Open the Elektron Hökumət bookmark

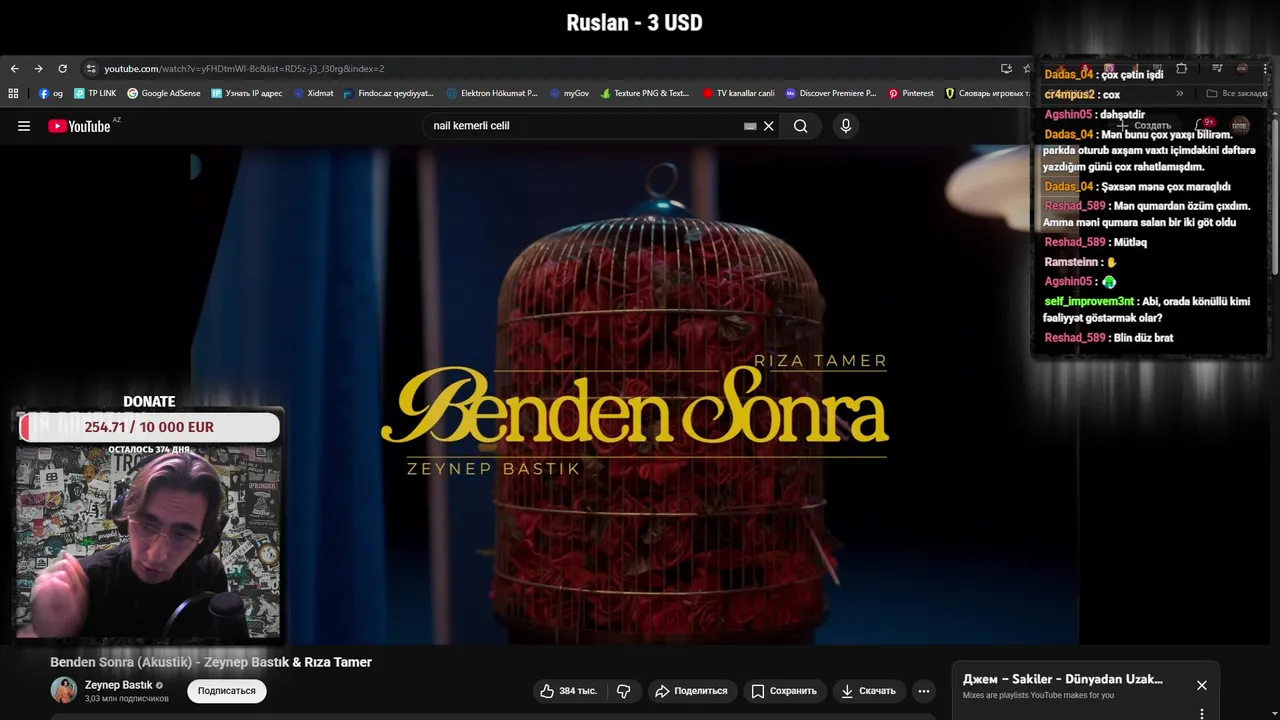coord(492,93)
